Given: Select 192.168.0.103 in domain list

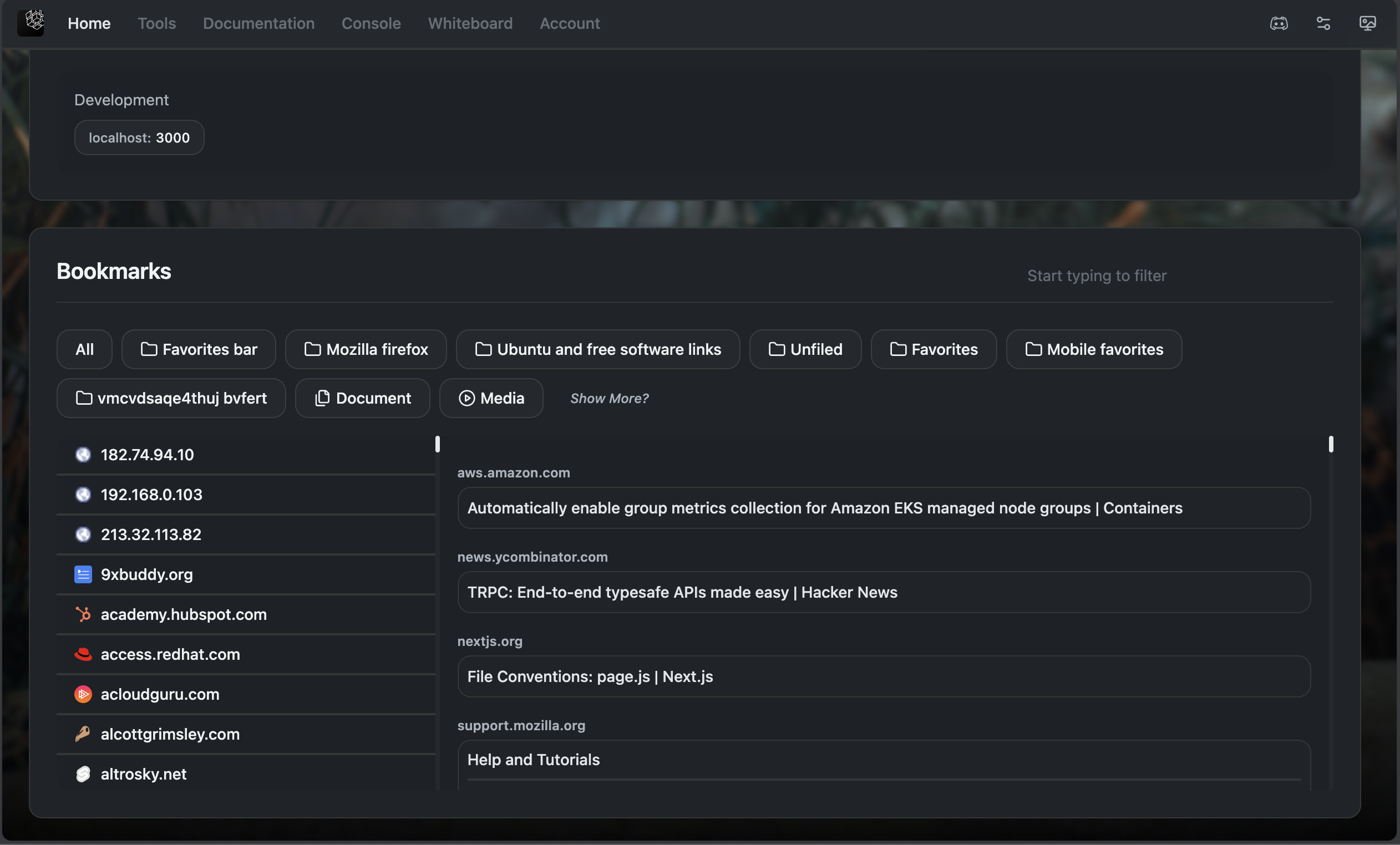Looking at the screenshot, I should (x=246, y=495).
